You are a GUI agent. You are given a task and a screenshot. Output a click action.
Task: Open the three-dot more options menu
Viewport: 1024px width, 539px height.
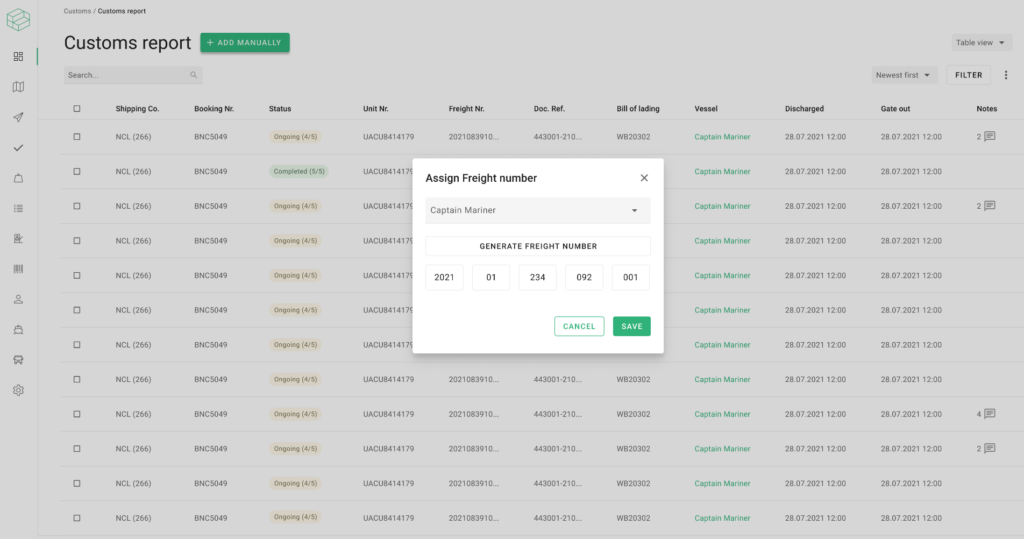tap(1006, 75)
